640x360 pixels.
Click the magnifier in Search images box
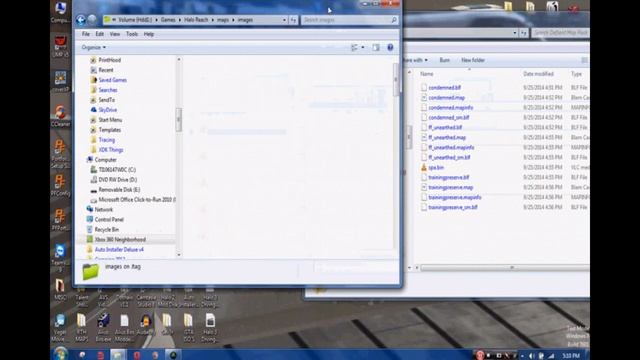pyautogui.click(x=394, y=20)
